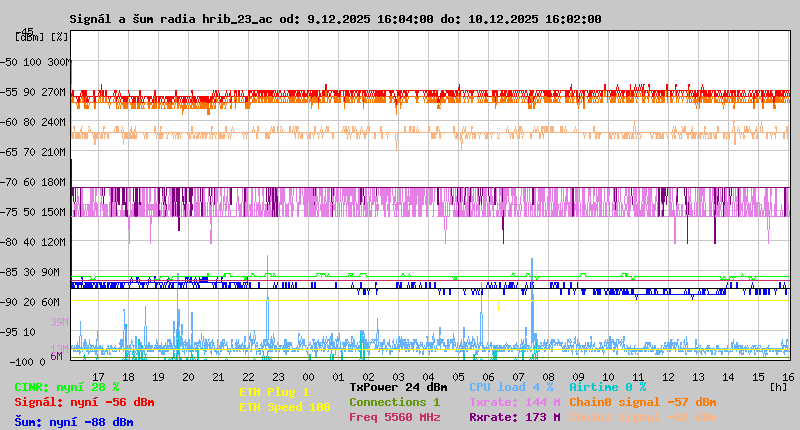Click the '-90' dBm axis label
Viewport: 800px width, 430px height.
[x=8, y=302]
